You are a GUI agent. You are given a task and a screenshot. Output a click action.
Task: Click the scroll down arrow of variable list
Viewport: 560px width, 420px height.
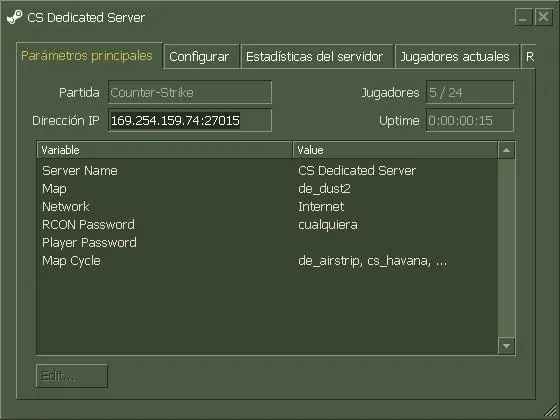pyautogui.click(x=506, y=346)
